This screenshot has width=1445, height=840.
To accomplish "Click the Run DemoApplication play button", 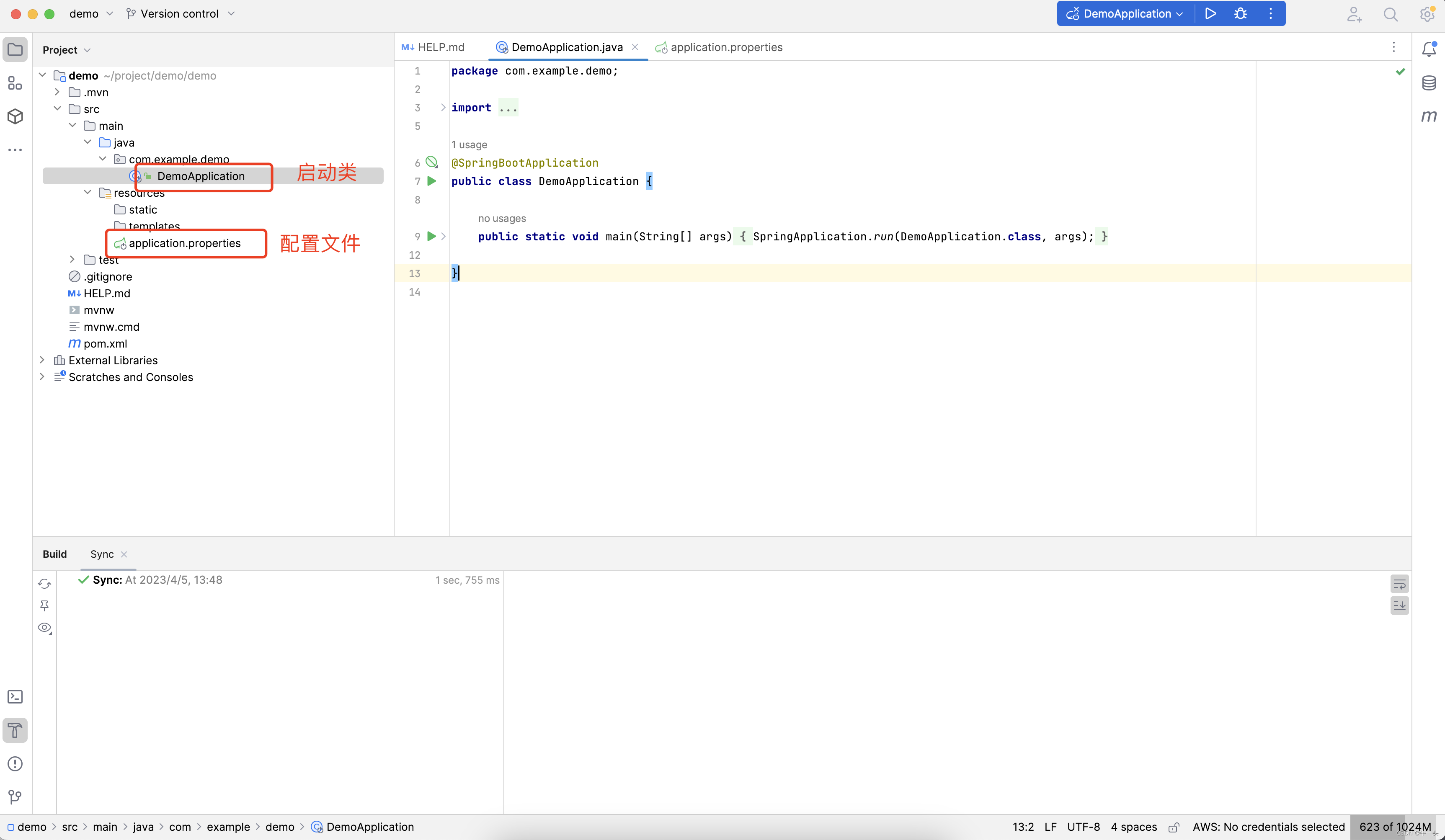I will click(1210, 14).
